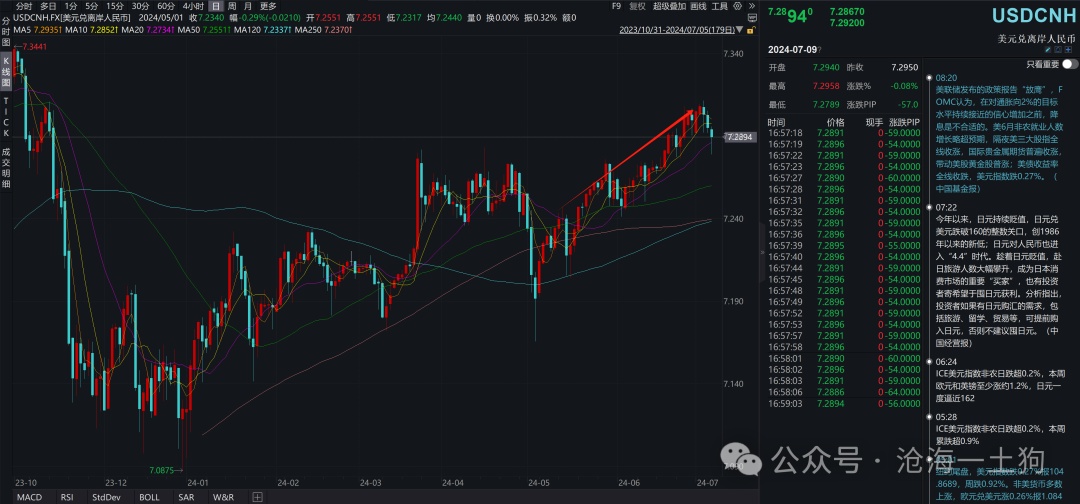Click the plus icon under USDCNH name

[1068, 50]
